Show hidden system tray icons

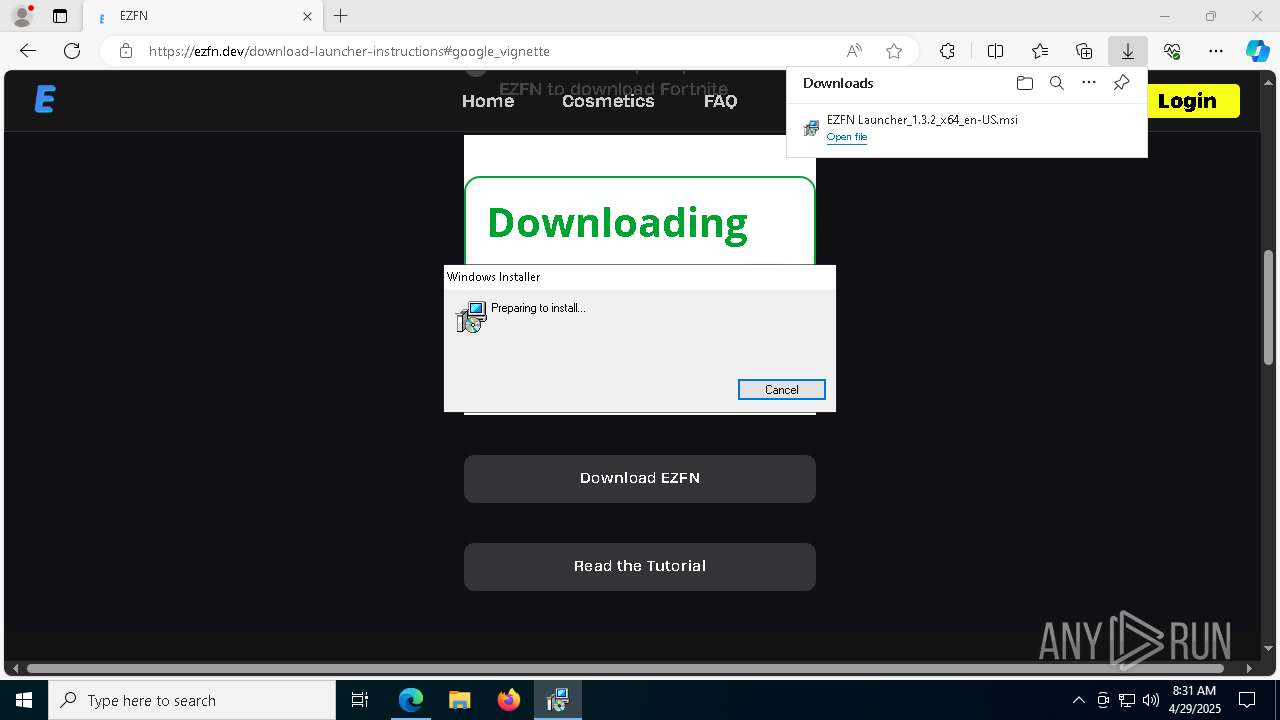pyautogui.click(x=1079, y=700)
